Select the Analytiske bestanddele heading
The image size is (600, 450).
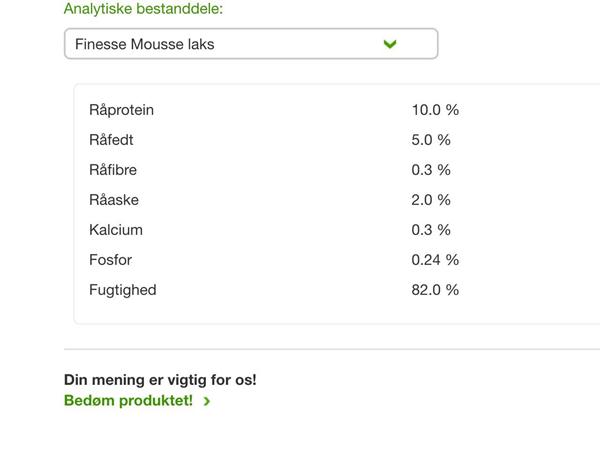(x=143, y=8)
